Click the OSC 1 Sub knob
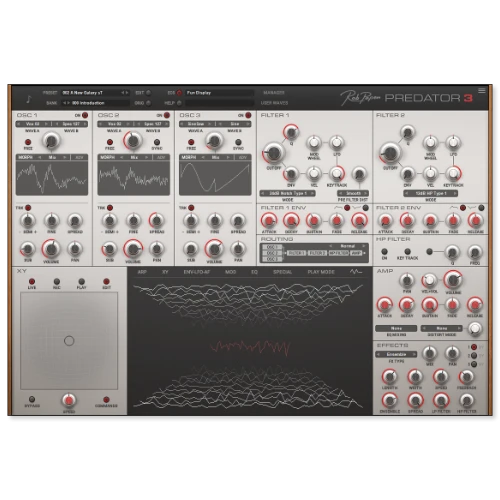500x500 pixels. [x=28, y=249]
